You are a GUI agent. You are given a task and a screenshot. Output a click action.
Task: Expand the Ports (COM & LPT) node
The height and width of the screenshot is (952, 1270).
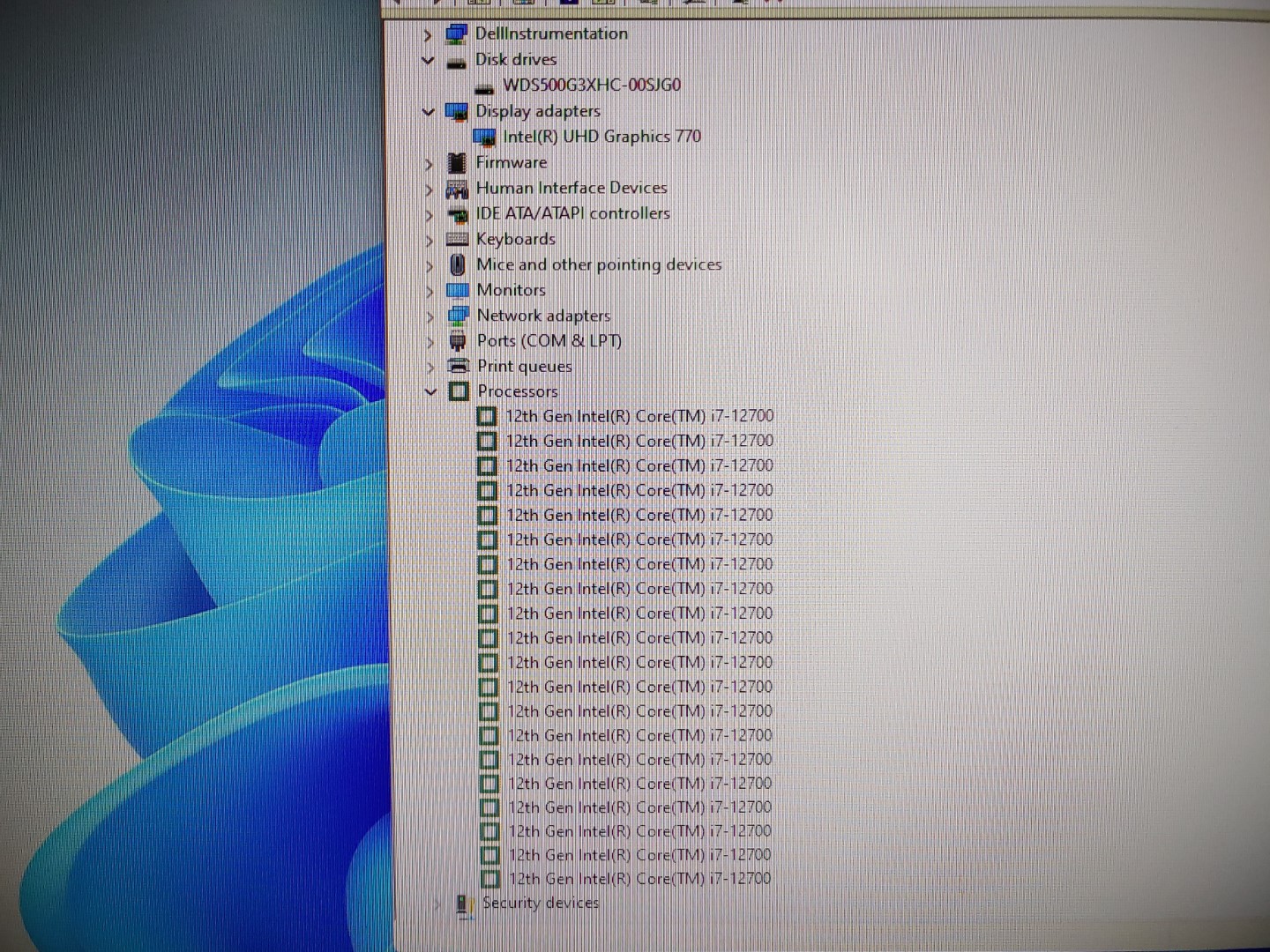431,342
